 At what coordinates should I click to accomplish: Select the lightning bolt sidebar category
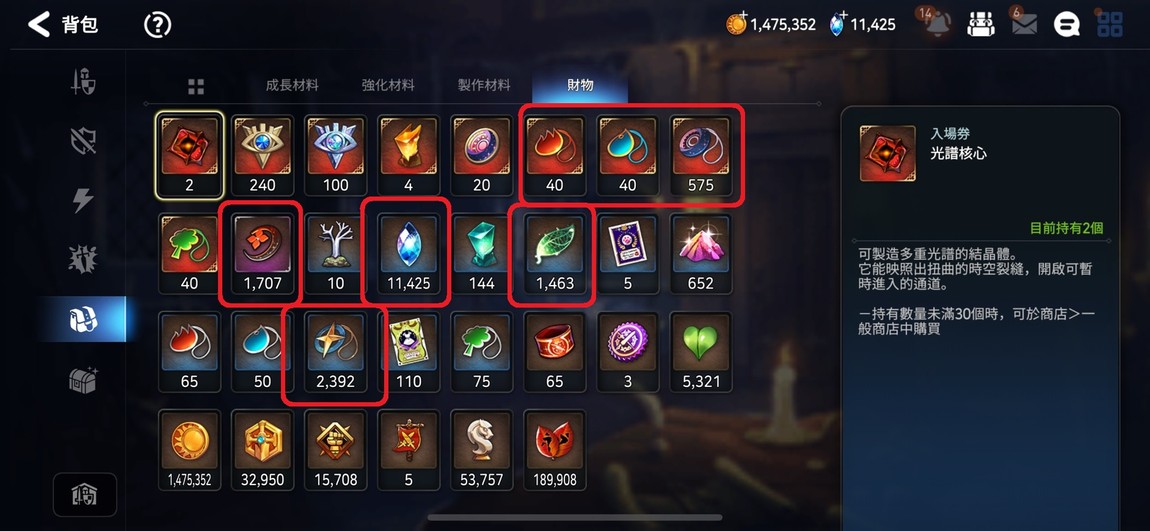[83, 200]
